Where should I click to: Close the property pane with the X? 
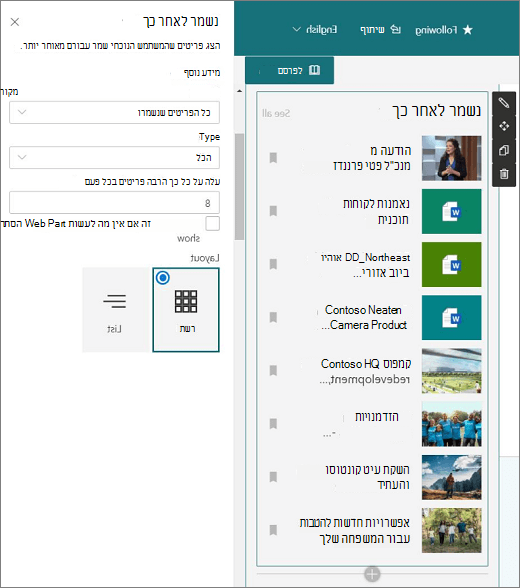15,22
